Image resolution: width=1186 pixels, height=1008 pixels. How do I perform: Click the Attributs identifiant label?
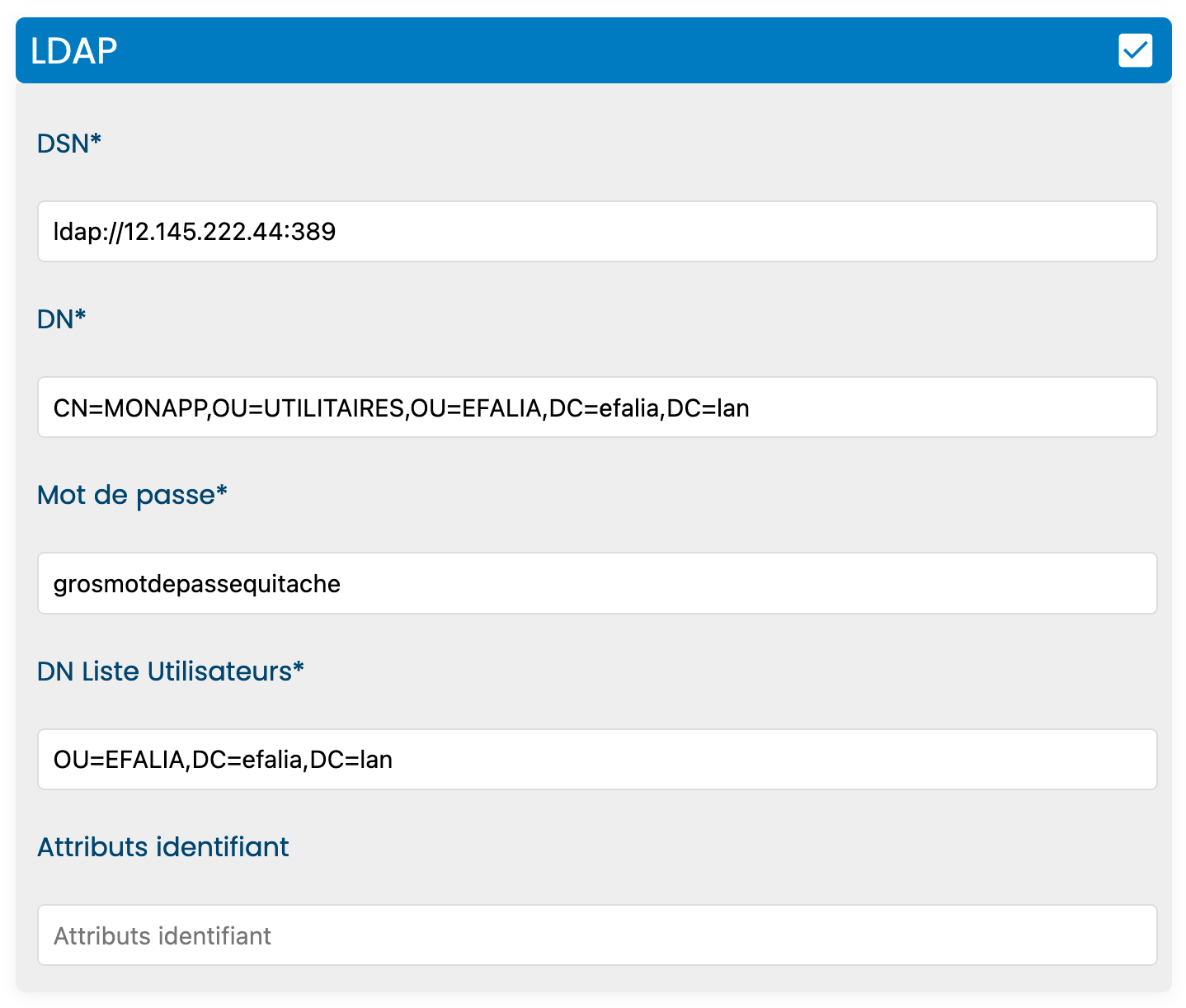163,847
